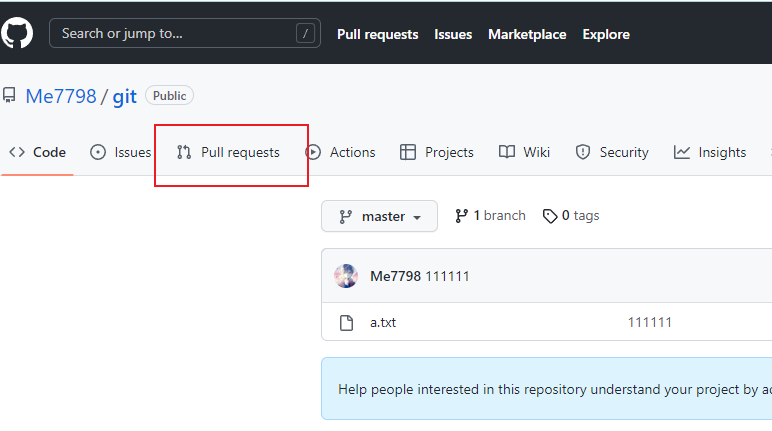772x431 pixels.
Task: Open Me7798 commit author link
Action: (395, 276)
